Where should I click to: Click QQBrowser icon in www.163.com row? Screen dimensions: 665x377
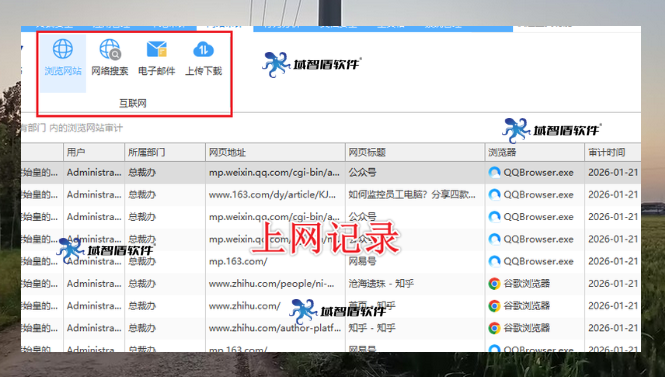click(x=494, y=195)
